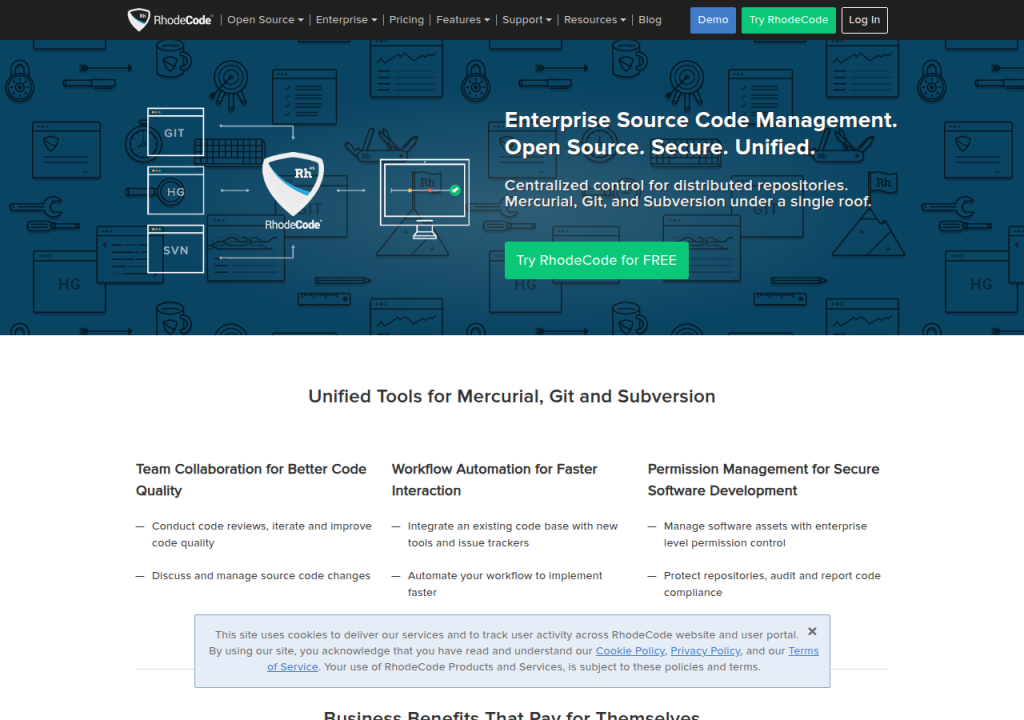Click the Try RhodeCode navbar button
The image size is (1024, 720).
point(788,20)
